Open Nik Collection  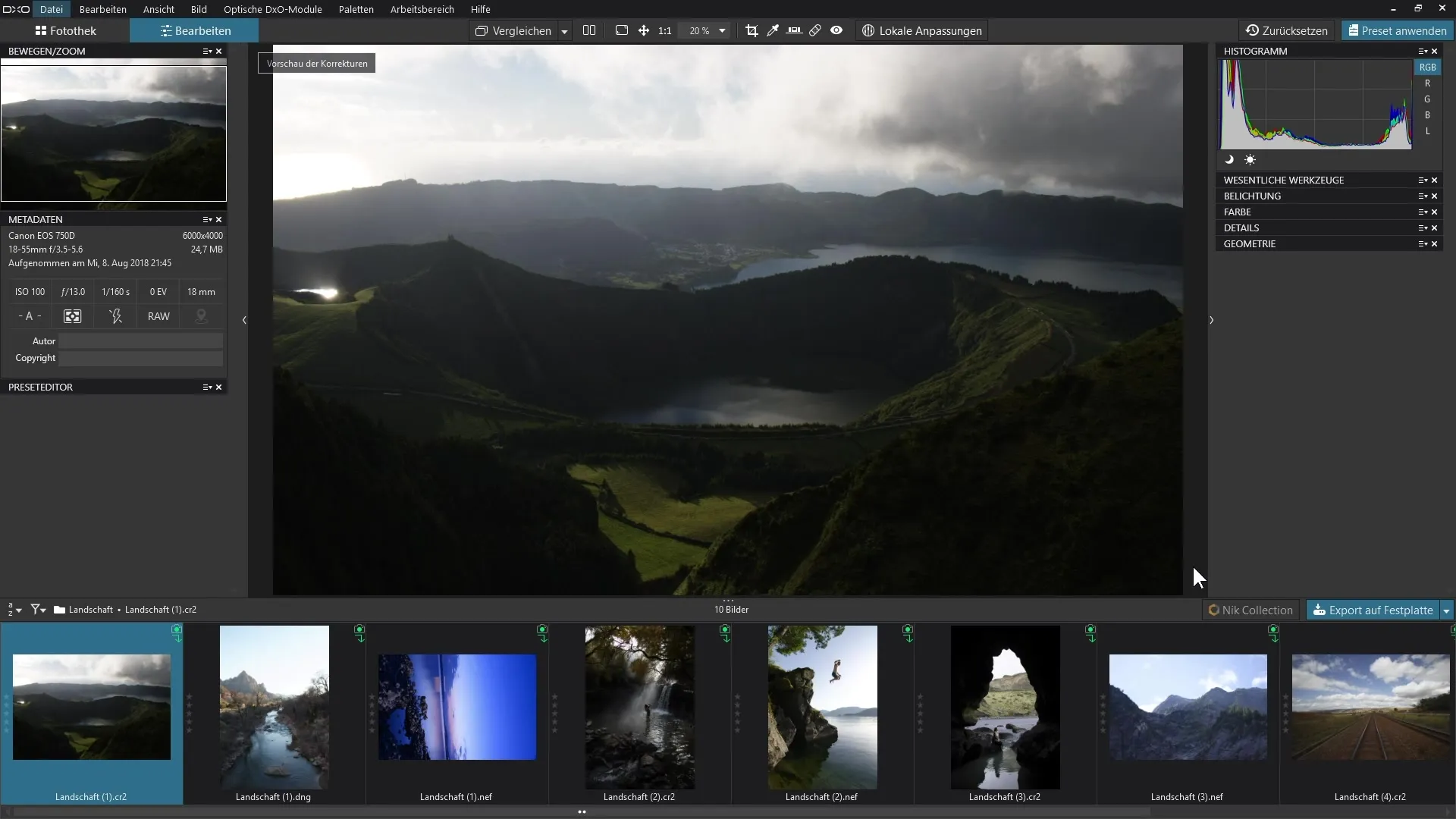pyautogui.click(x=1250, y=610)
